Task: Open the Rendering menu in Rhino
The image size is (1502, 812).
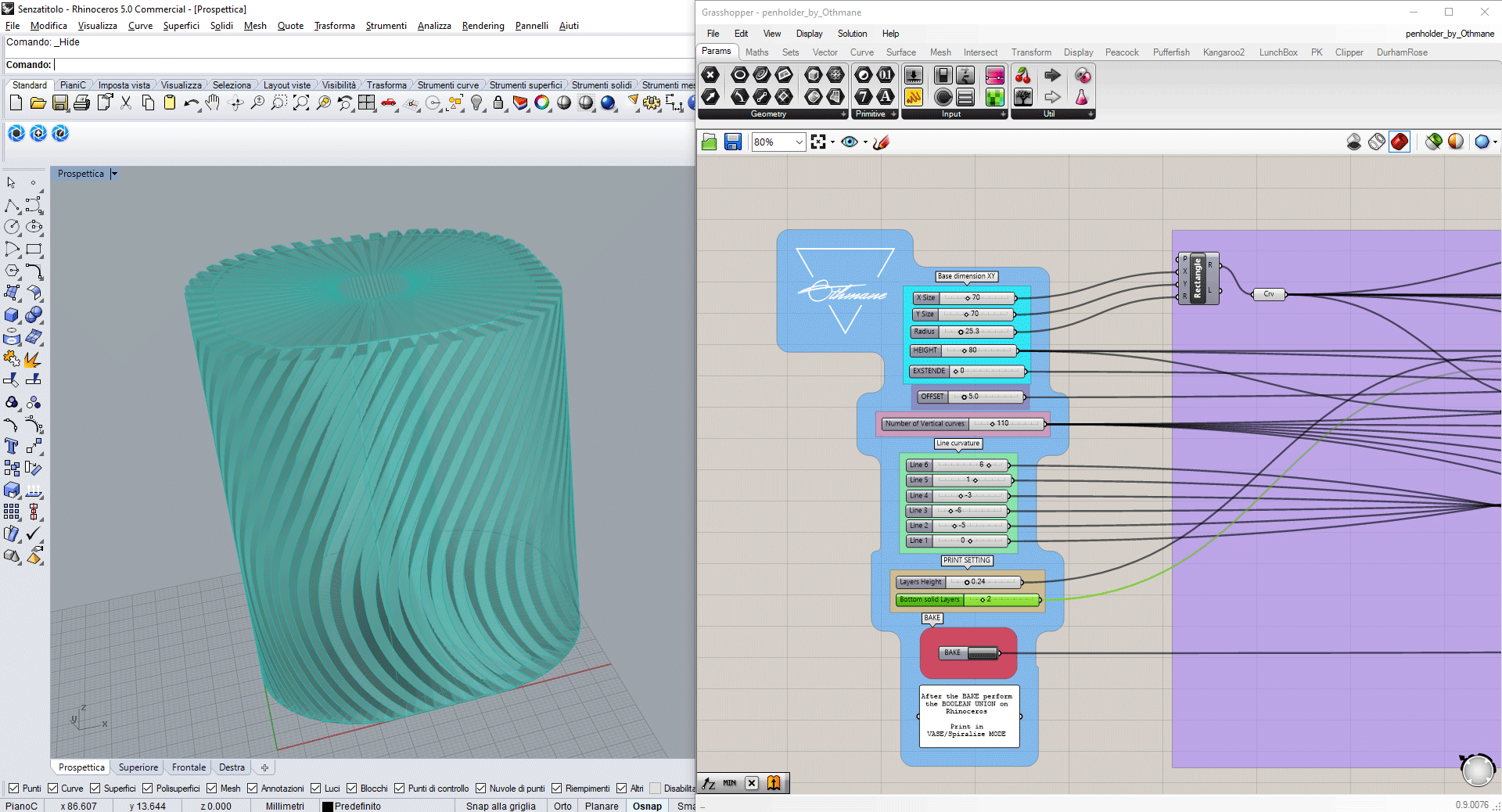Action: [483, 26]
